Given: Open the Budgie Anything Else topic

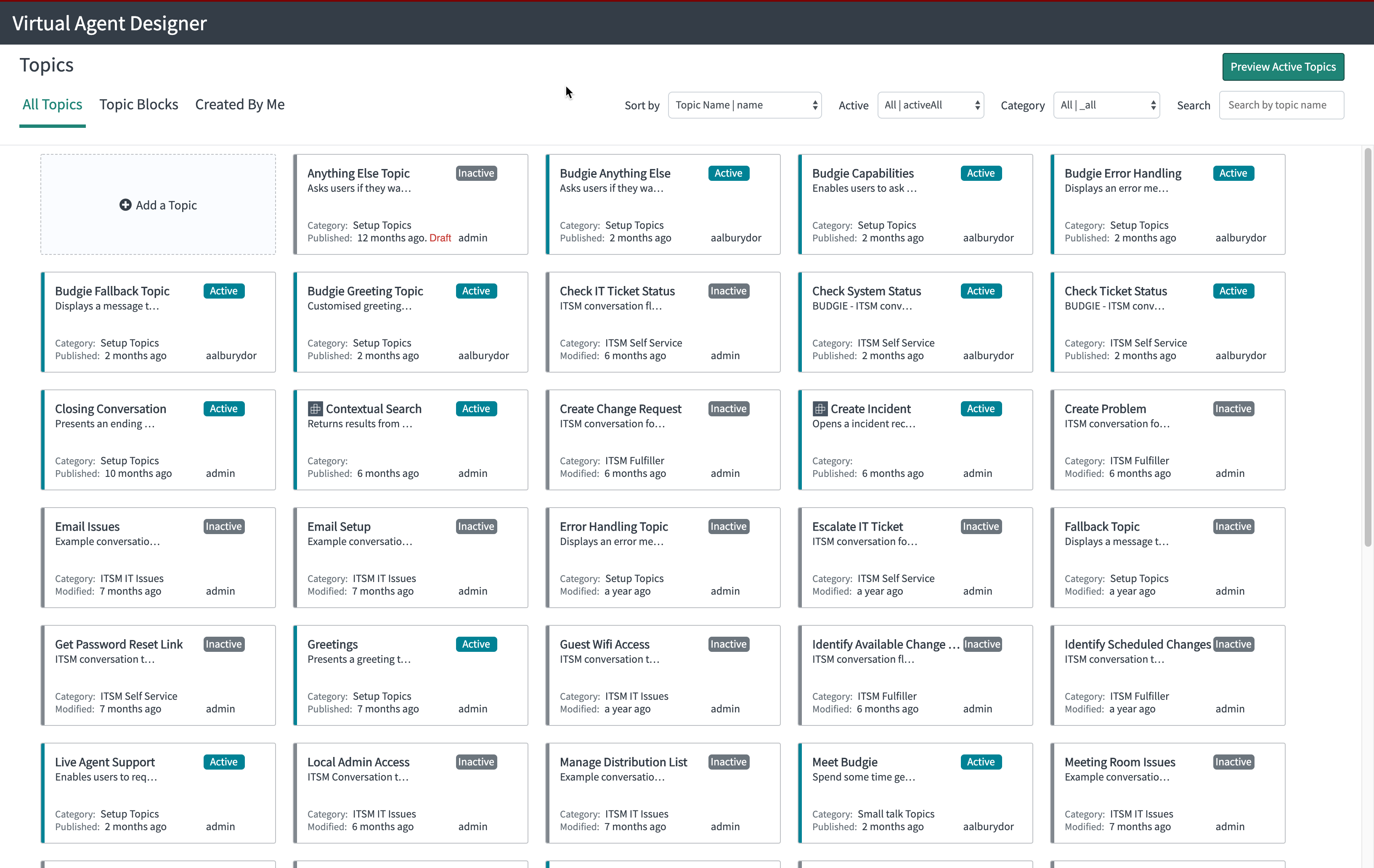Looking at the screenshot, I should tap(663, 205).
